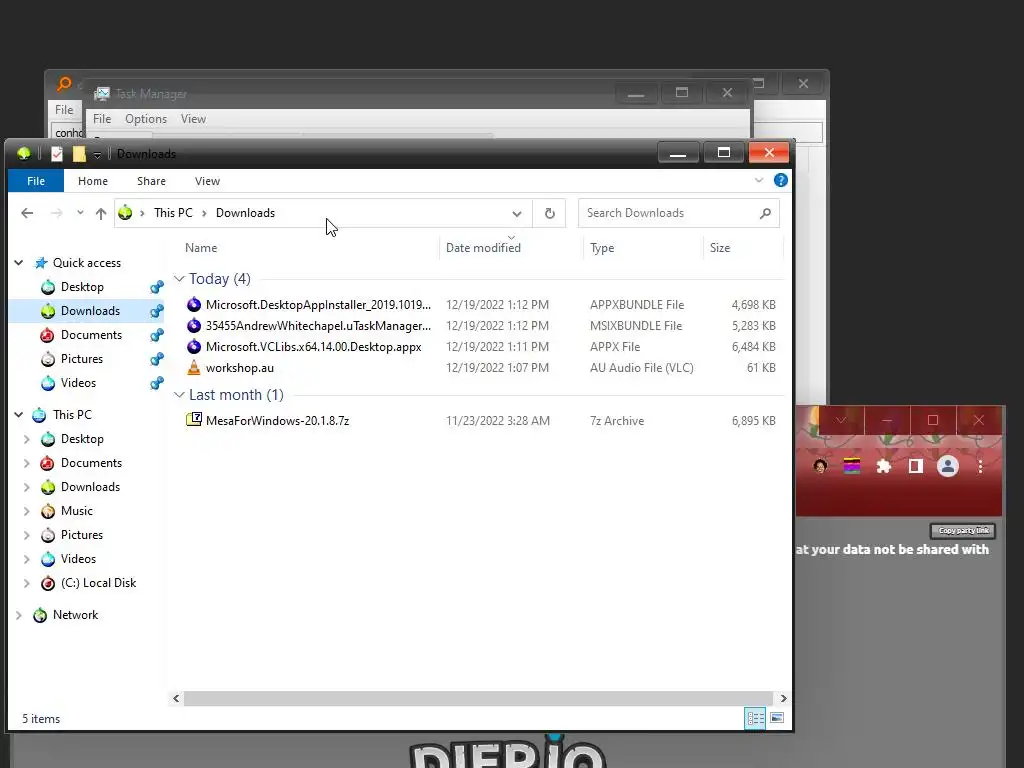This screenshot has width=1024, height=768.
Task: Sort by Name column header
Action: (x=201, y=248)
